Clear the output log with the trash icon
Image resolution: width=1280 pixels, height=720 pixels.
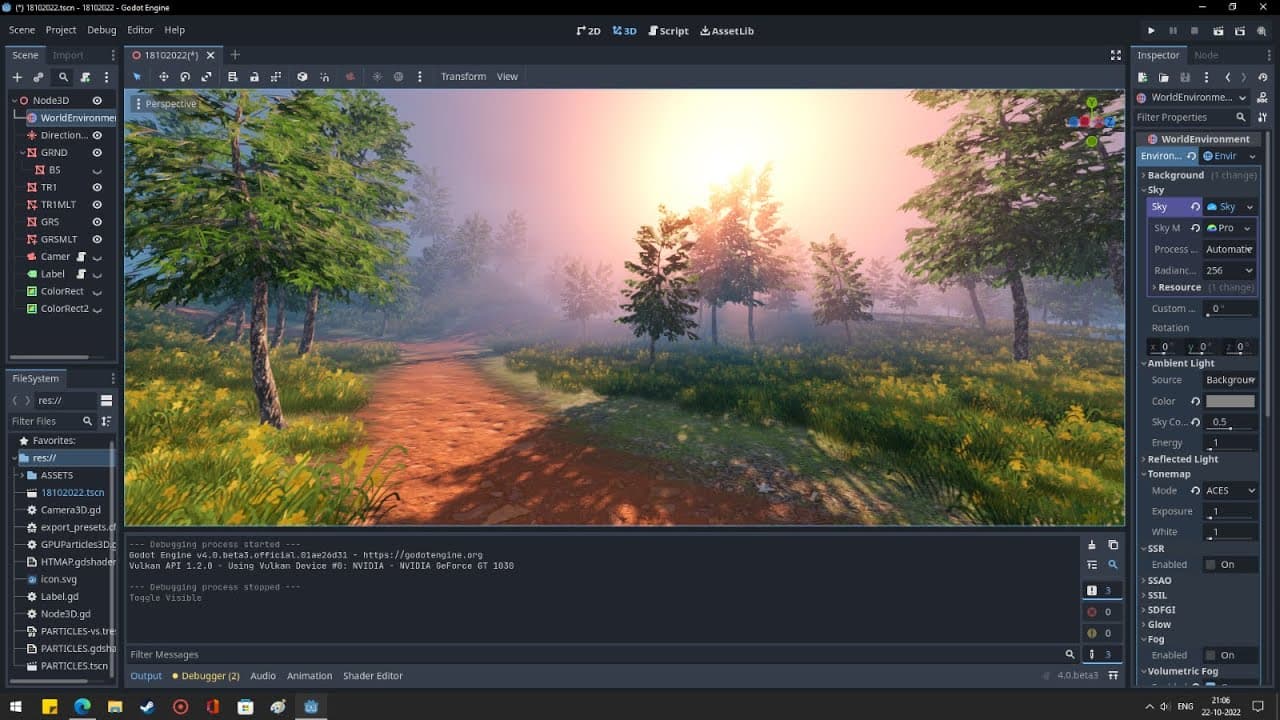[x=1092, y=545]
